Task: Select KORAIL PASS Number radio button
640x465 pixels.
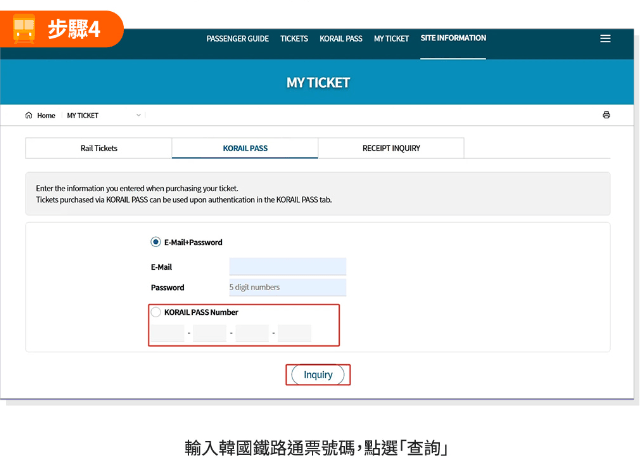Action: [x=156, y=312]
